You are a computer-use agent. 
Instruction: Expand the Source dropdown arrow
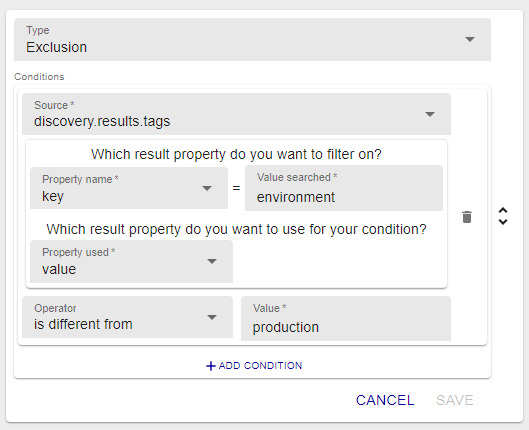(430, 114)
